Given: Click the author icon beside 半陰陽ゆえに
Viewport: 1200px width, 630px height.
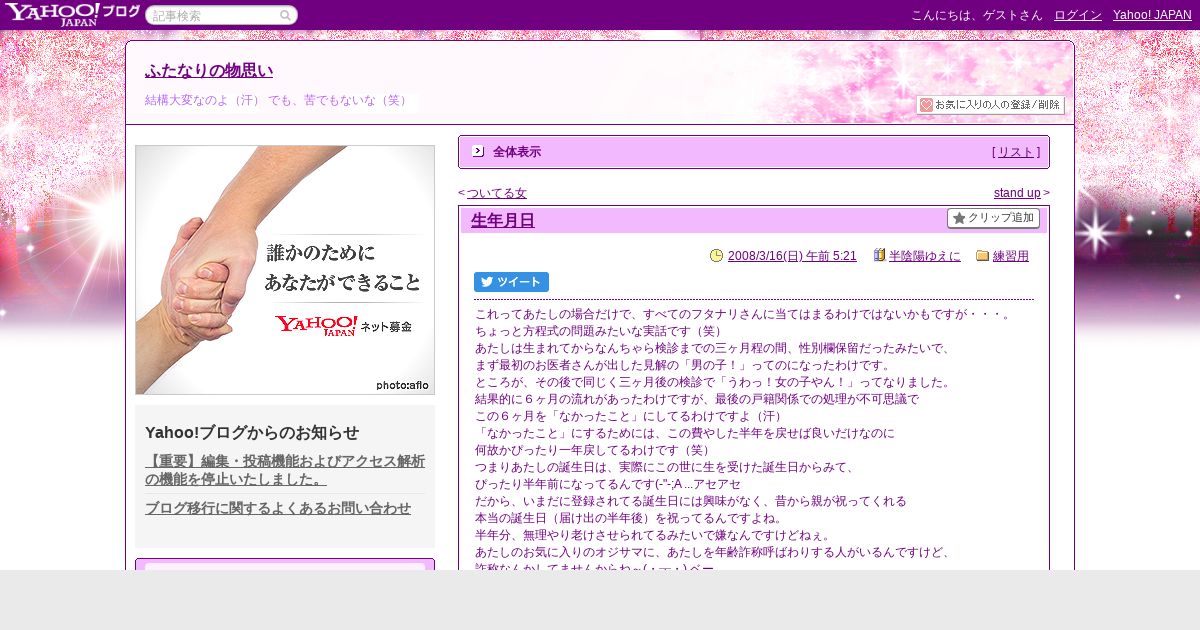Looking at the screenshot, I should (879, 256).
